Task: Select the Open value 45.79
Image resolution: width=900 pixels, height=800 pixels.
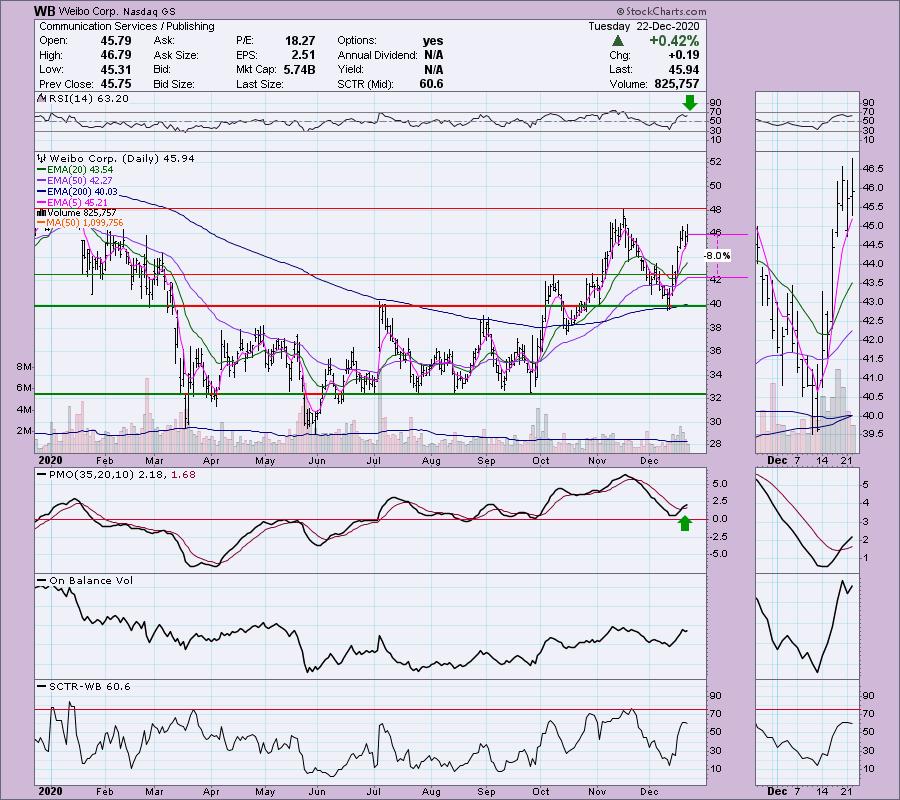Action: 116,41
